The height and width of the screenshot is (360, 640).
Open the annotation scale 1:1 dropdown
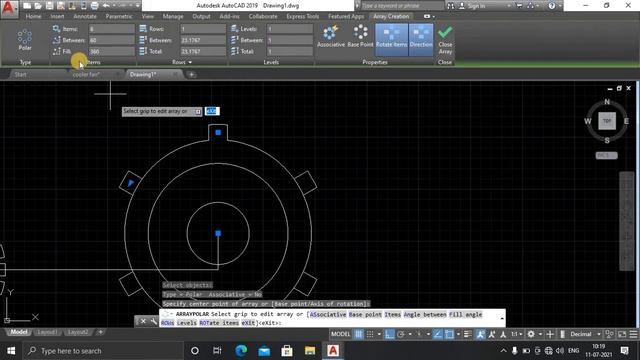pos(517,334)
